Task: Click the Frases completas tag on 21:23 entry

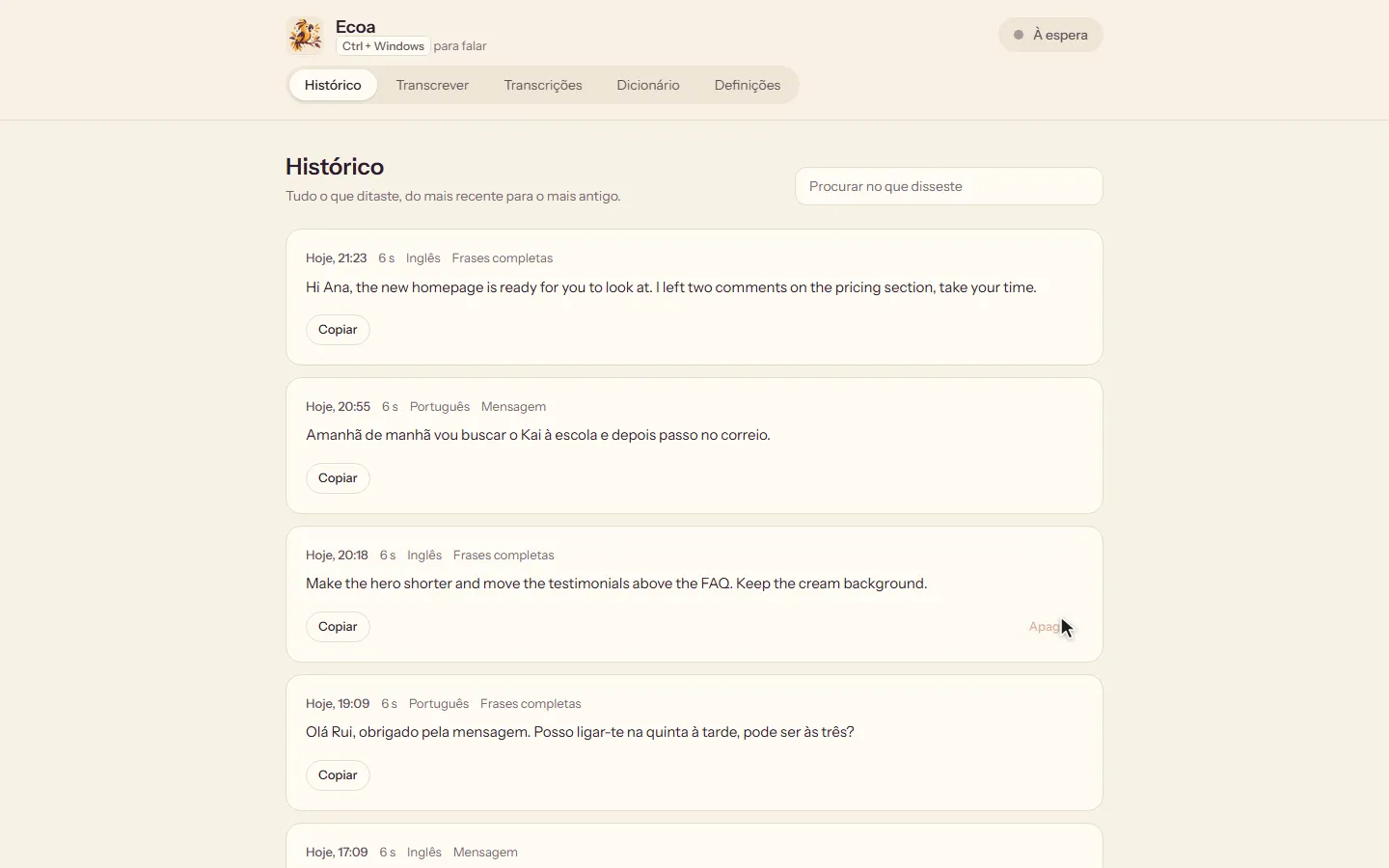Action: coord(502,258)
